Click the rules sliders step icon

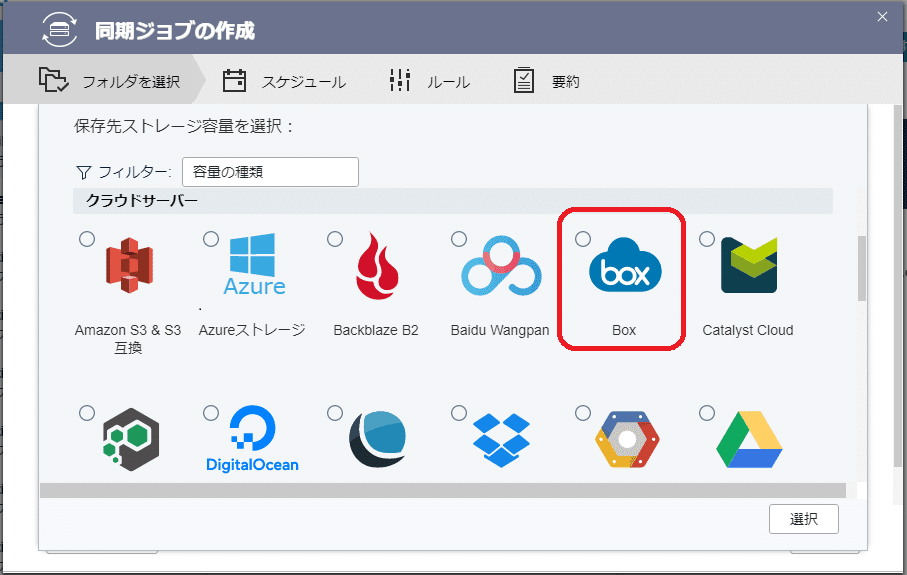pos(400,80)
